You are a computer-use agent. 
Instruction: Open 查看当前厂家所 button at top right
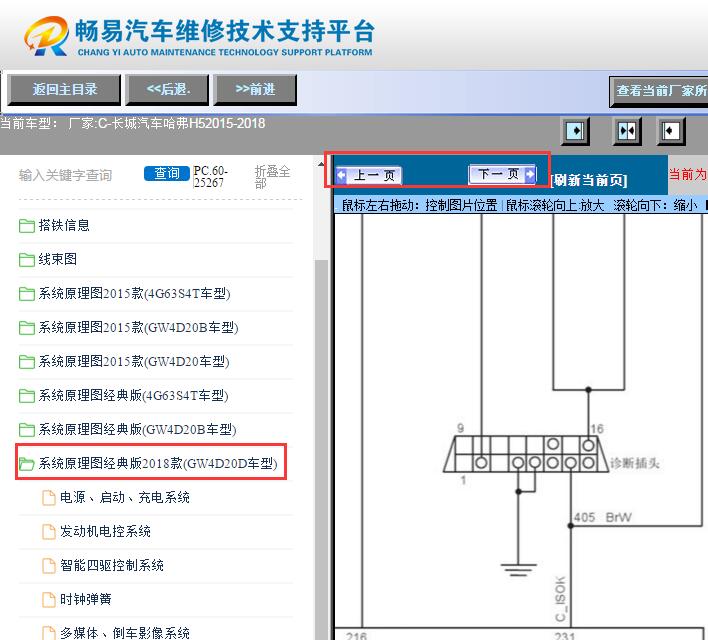(659, 91)
